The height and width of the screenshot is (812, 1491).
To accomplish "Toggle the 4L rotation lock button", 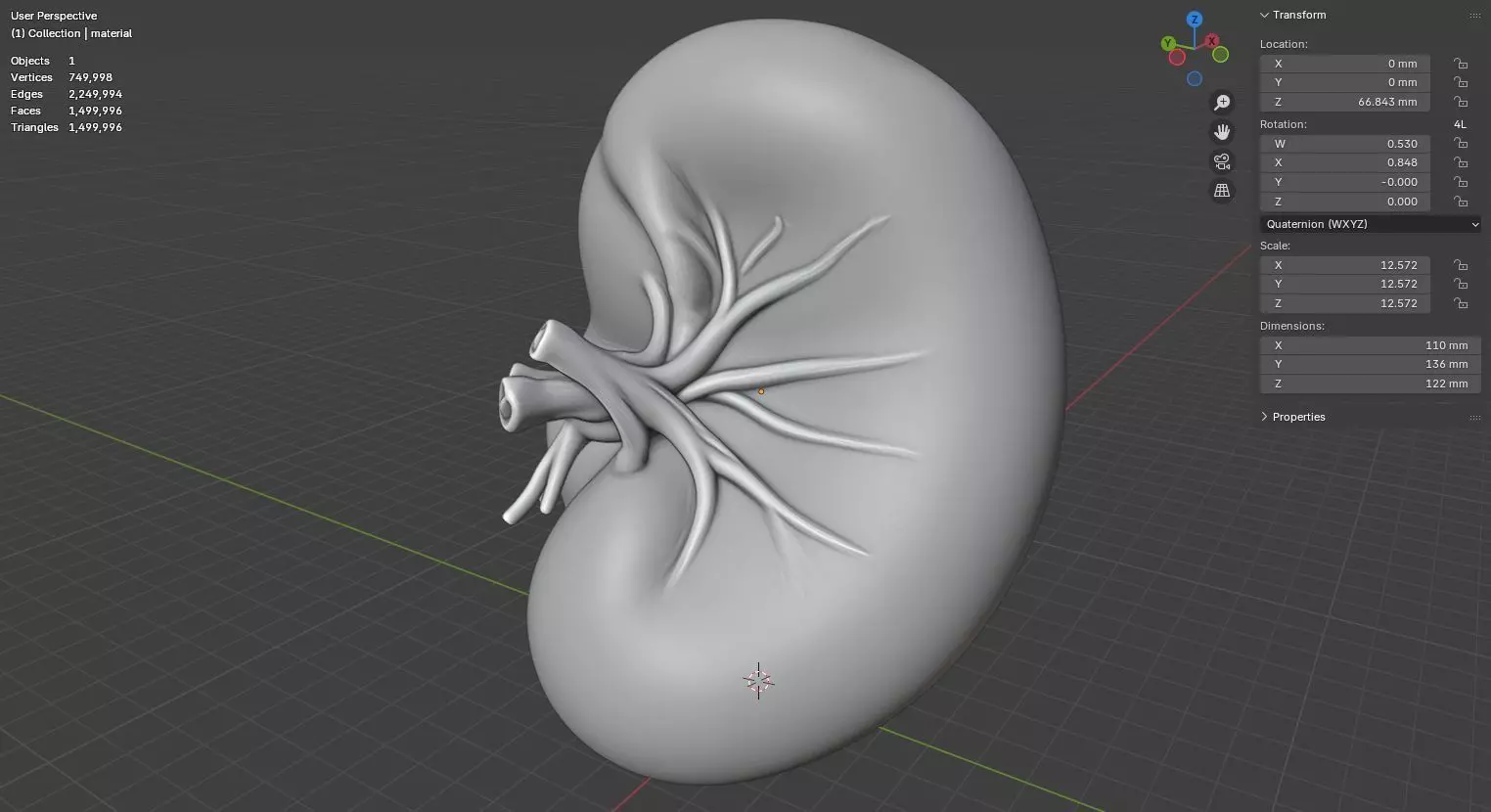I will pyautogui.click(x=1461, y=124).
